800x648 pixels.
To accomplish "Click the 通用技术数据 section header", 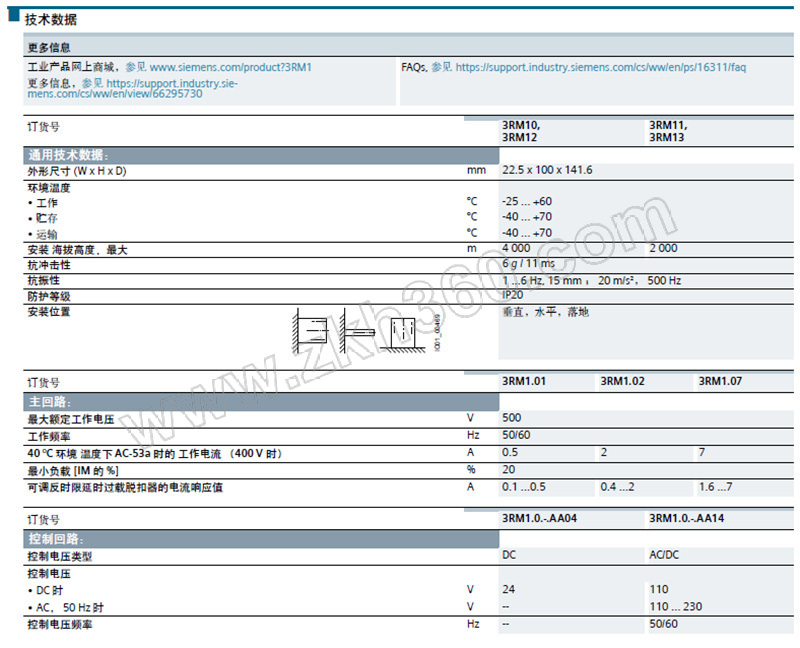I will click(x=261, y=155).
